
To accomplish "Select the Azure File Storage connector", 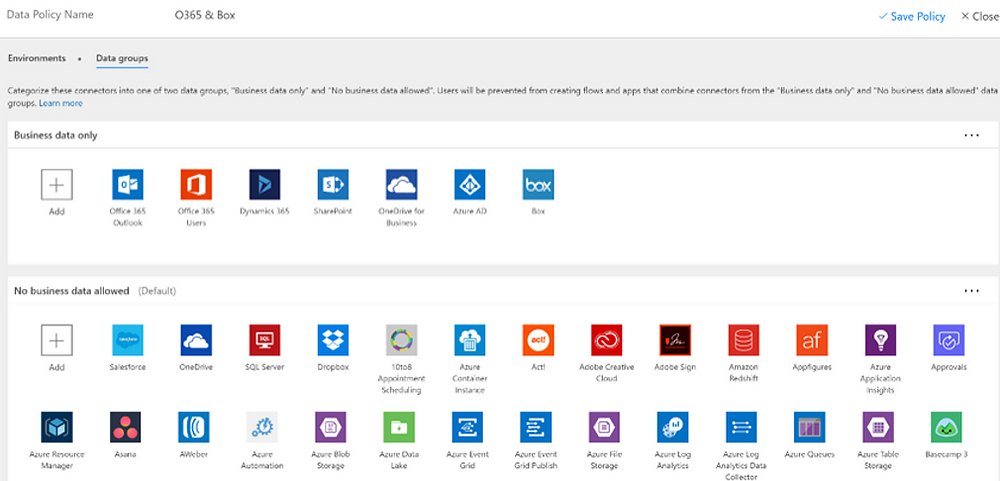I will tap(604, 427).
